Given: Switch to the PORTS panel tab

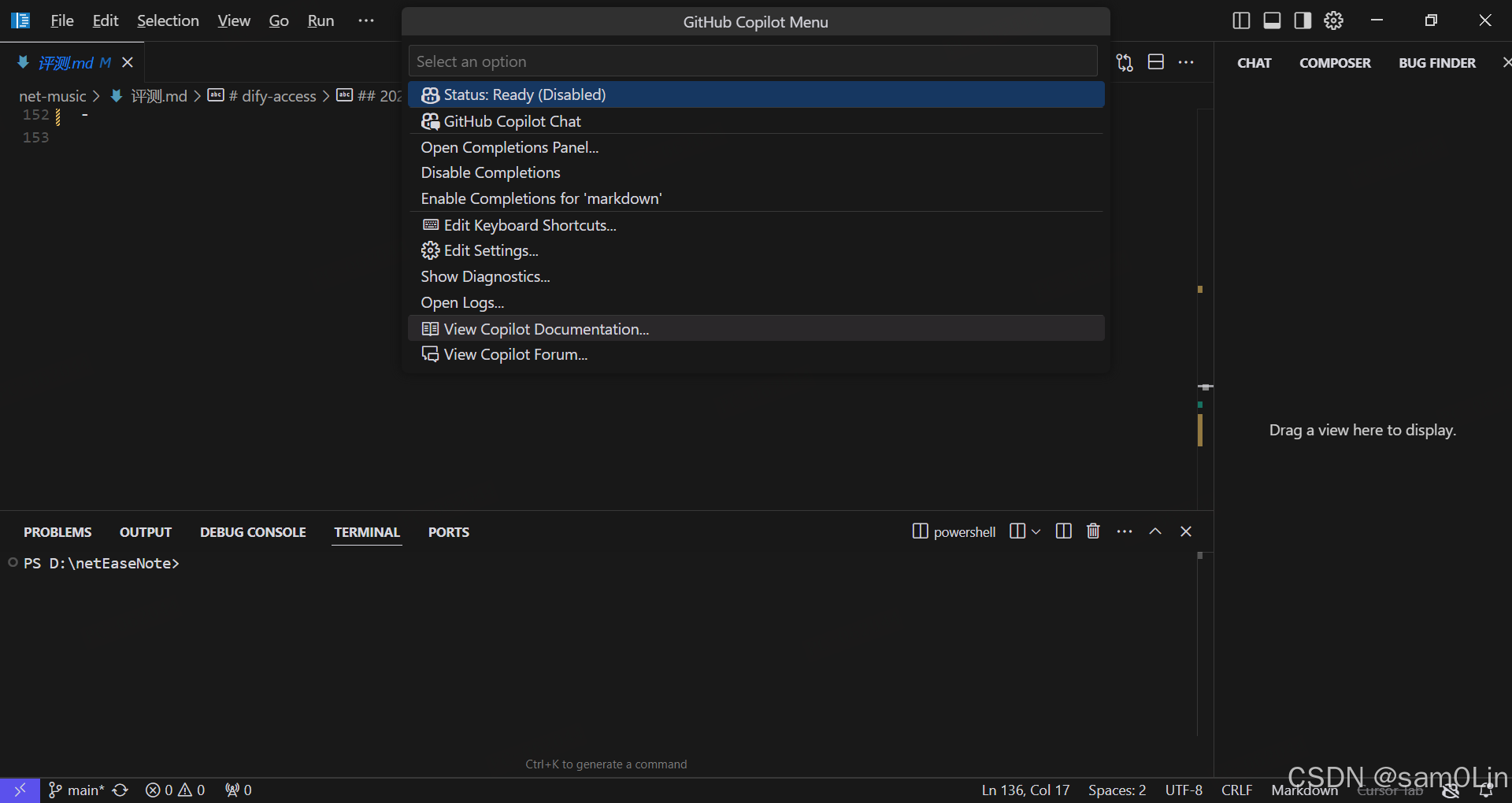Looking at the screenshot, I should point(449,532).
